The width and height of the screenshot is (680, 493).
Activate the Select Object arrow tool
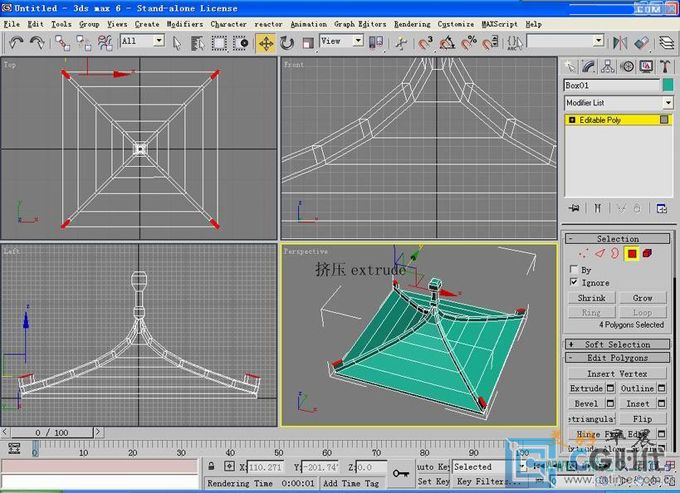click(x=177, y=43)
